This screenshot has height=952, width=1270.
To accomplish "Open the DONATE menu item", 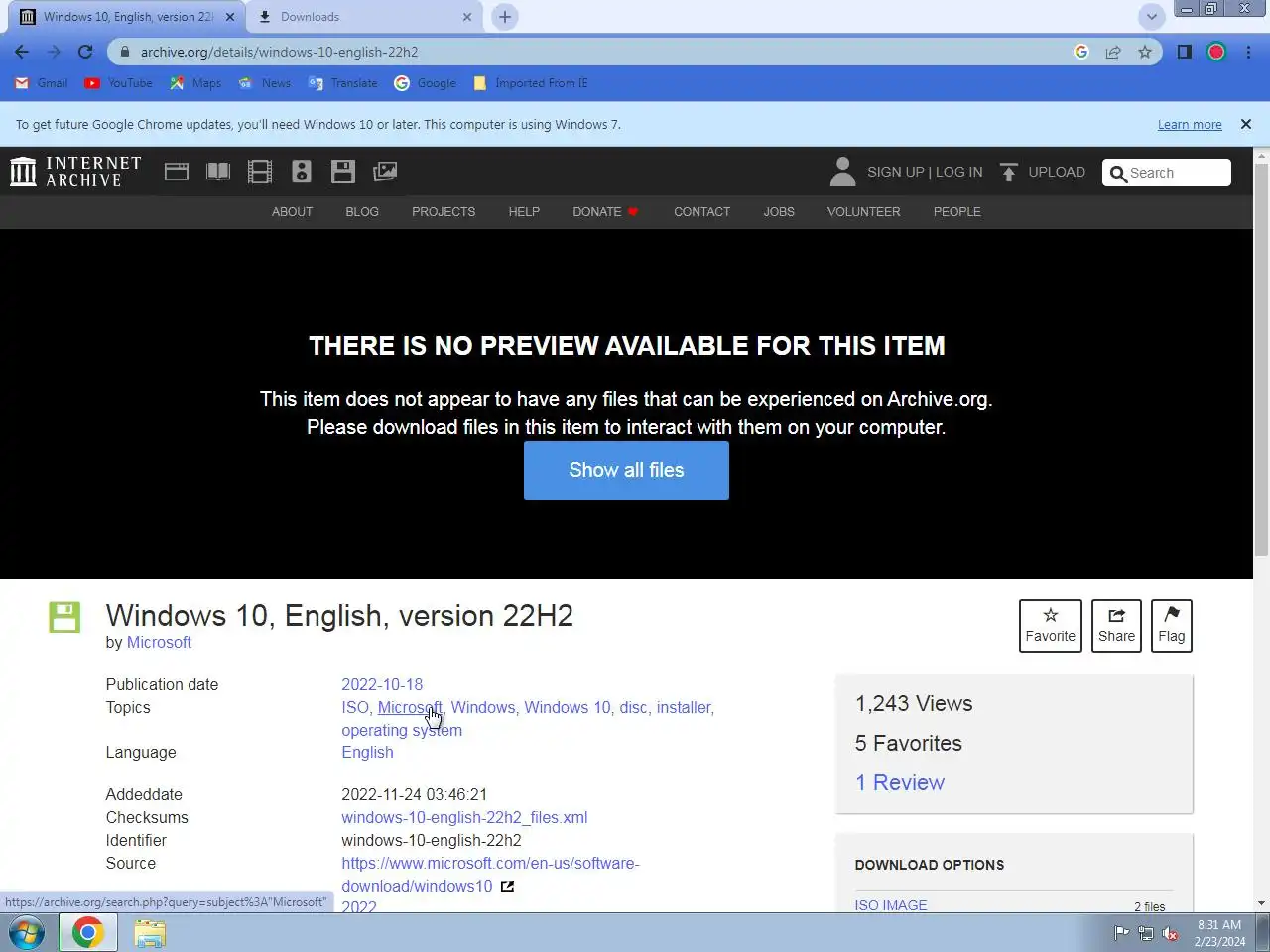I will pyautogui.click(x=605, y=212).
